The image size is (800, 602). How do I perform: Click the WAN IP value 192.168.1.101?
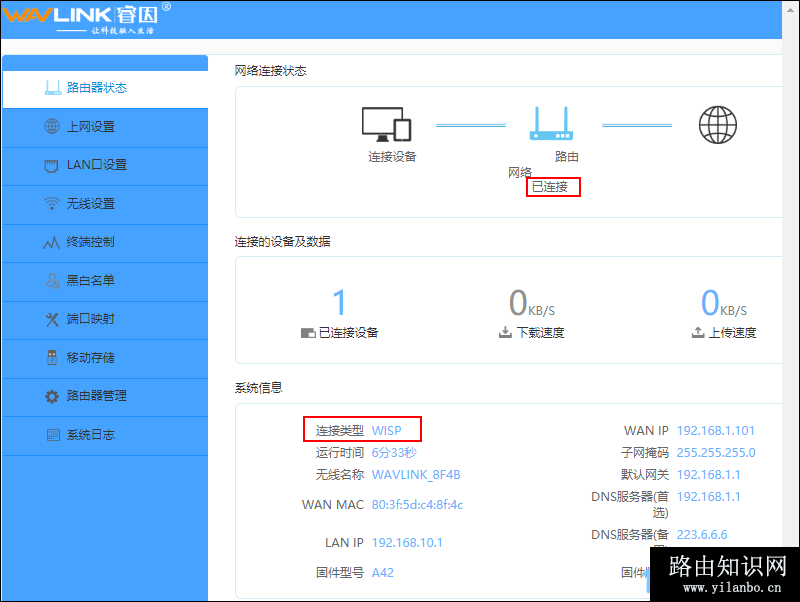point(715,431)
